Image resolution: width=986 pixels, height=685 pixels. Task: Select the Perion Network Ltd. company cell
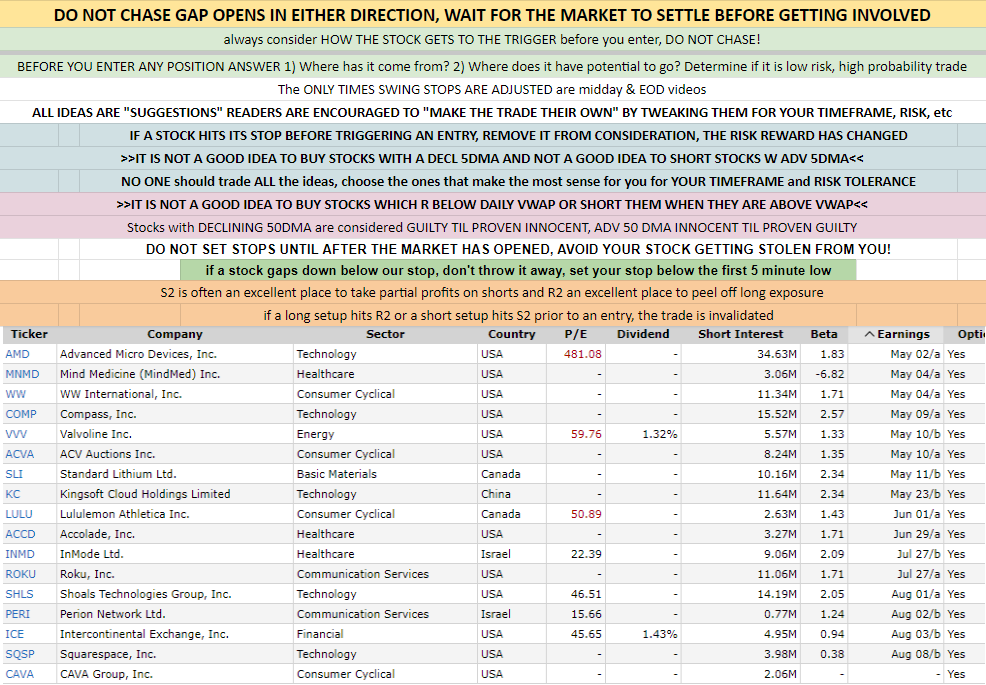click(175, 615)
